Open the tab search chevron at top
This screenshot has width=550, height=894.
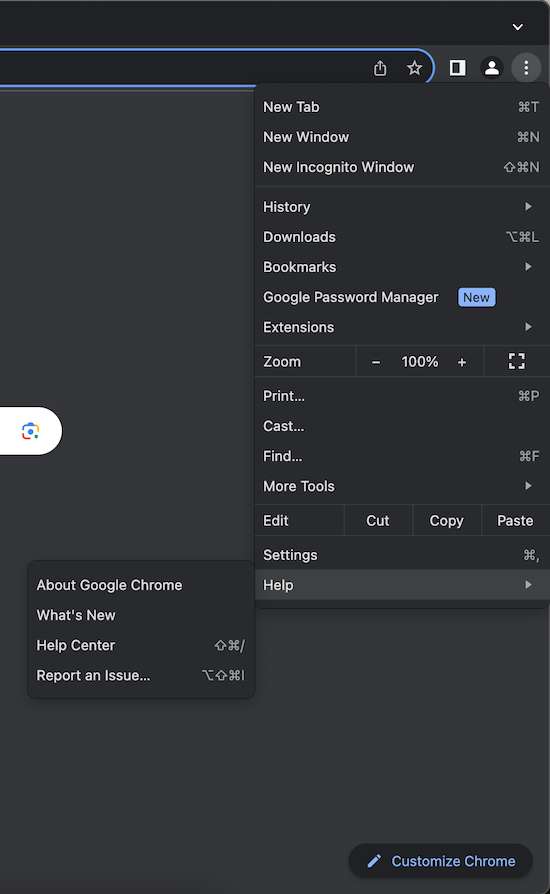pos(518,27)
